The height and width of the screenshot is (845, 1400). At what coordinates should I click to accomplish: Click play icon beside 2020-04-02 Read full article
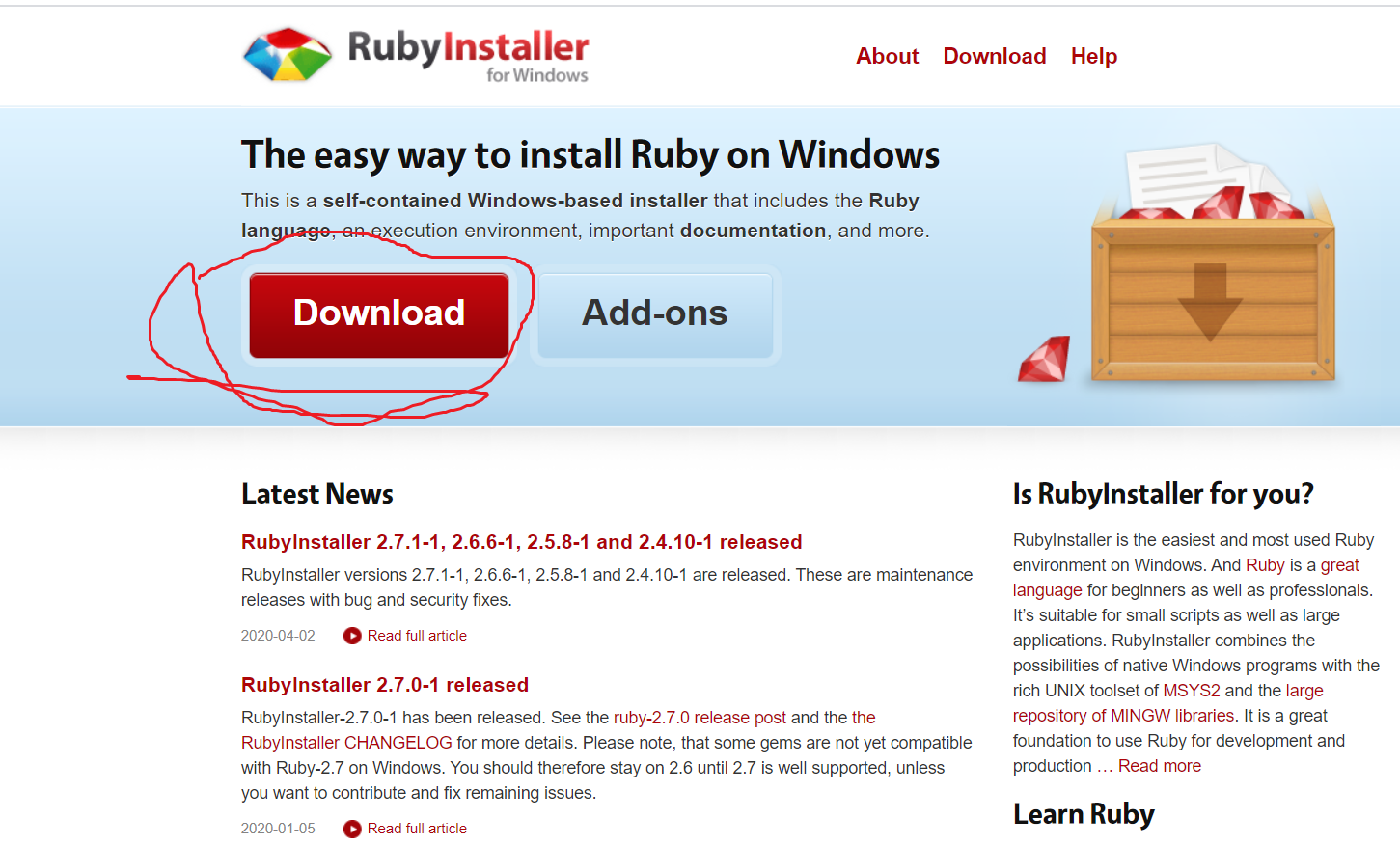pyautogui.click(x=352, y=636)
